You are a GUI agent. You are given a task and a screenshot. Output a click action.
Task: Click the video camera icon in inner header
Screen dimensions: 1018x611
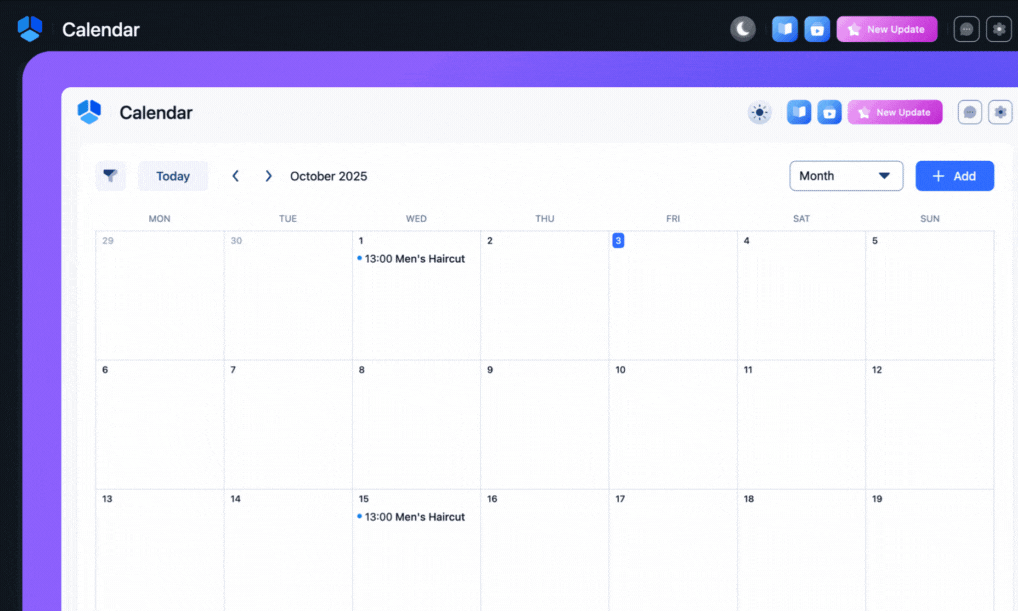[x=829, y=112]
